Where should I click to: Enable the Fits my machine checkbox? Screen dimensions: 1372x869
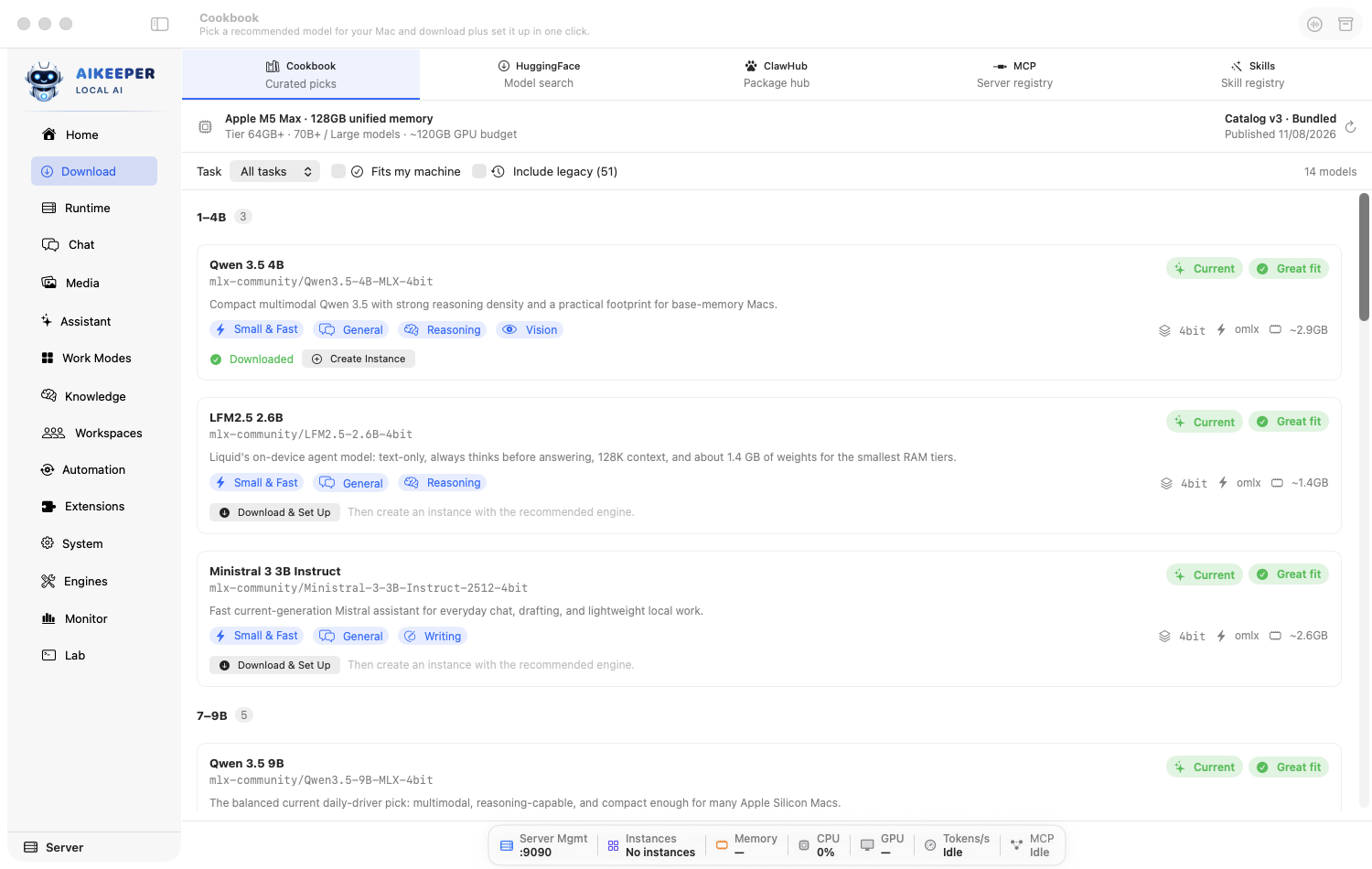pyautogui.click(x=338, y=171)
